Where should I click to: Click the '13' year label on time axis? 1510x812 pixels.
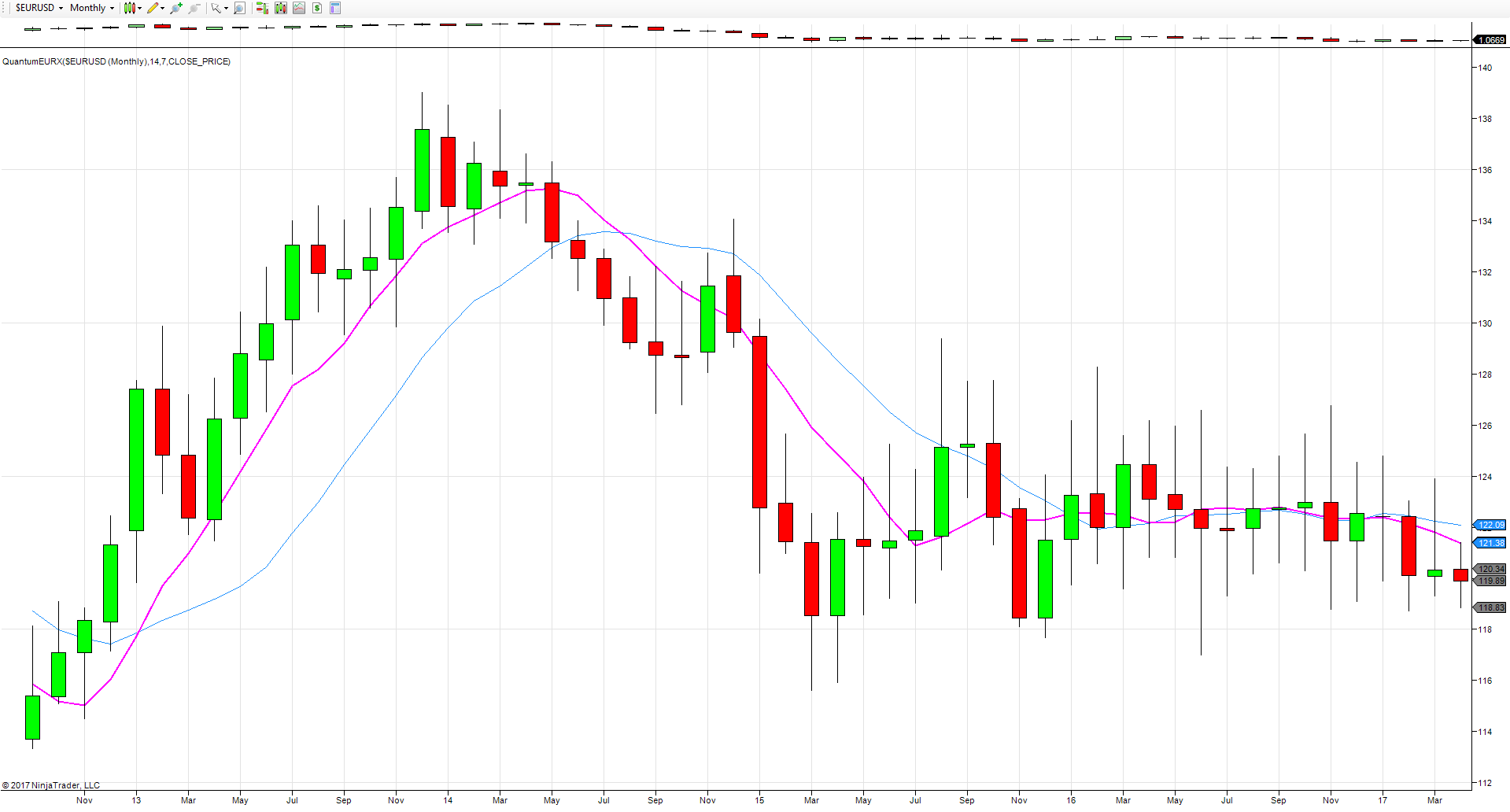pyautogui.click(x=136, y=800)
